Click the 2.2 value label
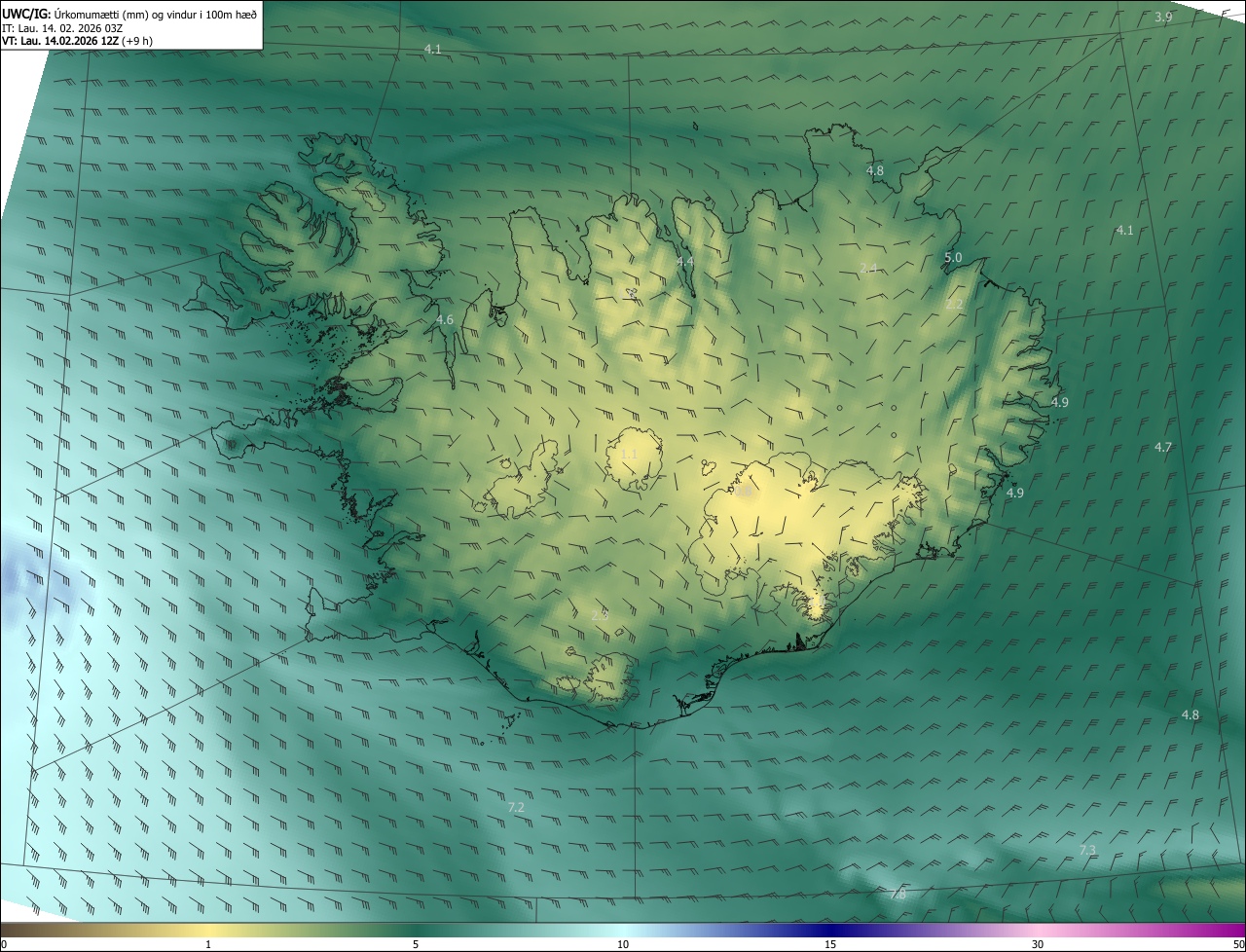This screenshot has height=952, width=1246. [954, 305]
